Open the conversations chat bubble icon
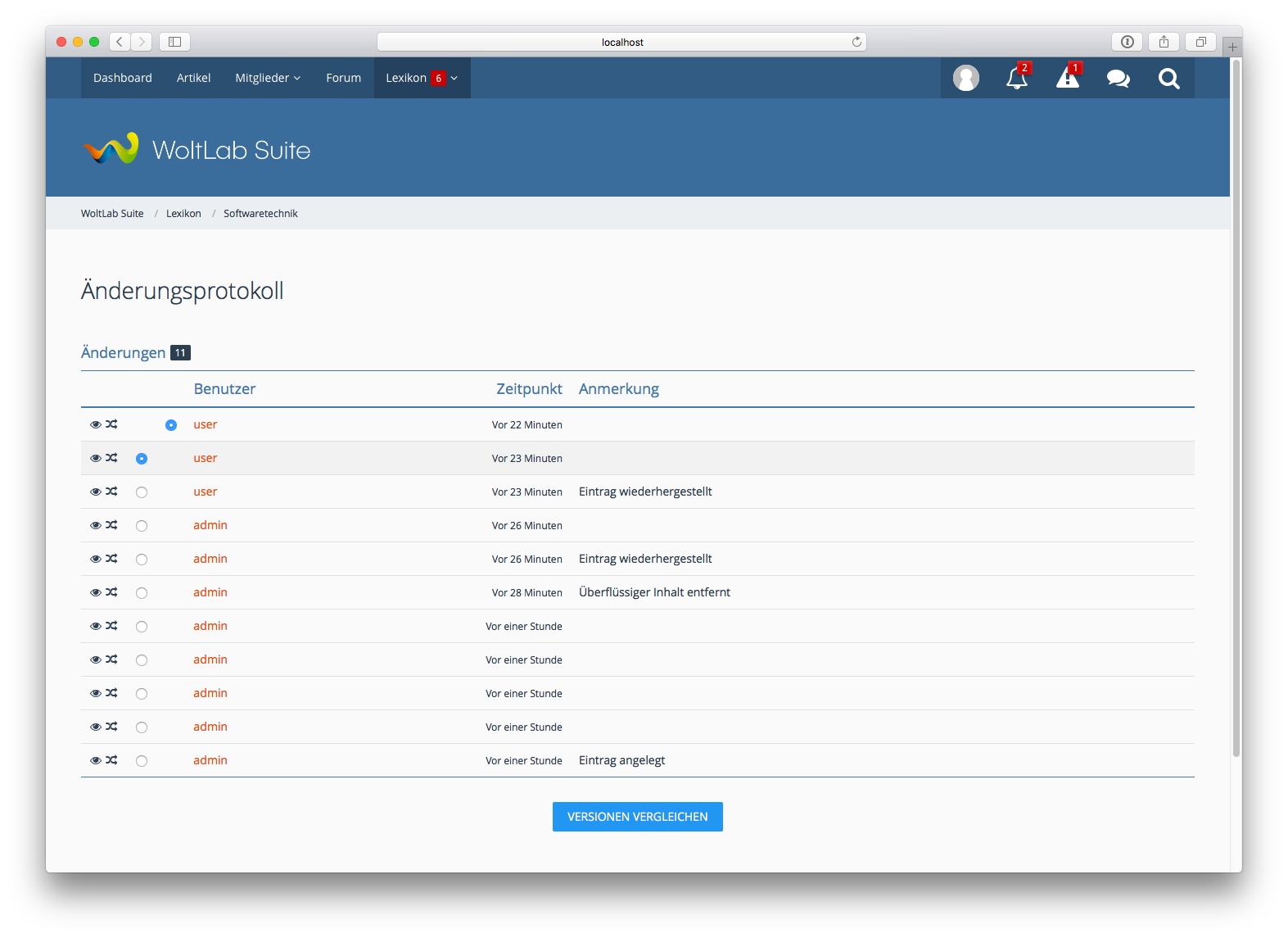1288x938 pixels. point(1118,79)
